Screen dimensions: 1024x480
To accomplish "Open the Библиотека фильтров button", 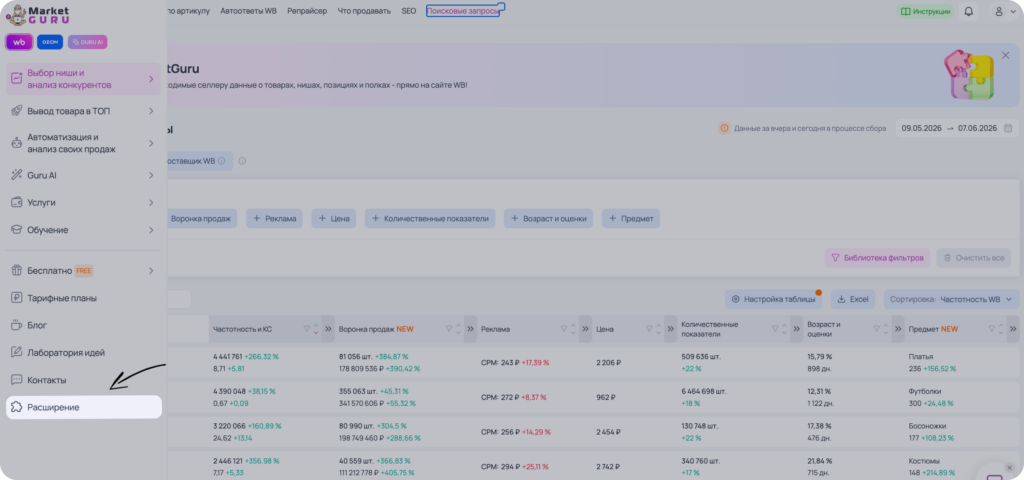I will (x=877, y=257).
